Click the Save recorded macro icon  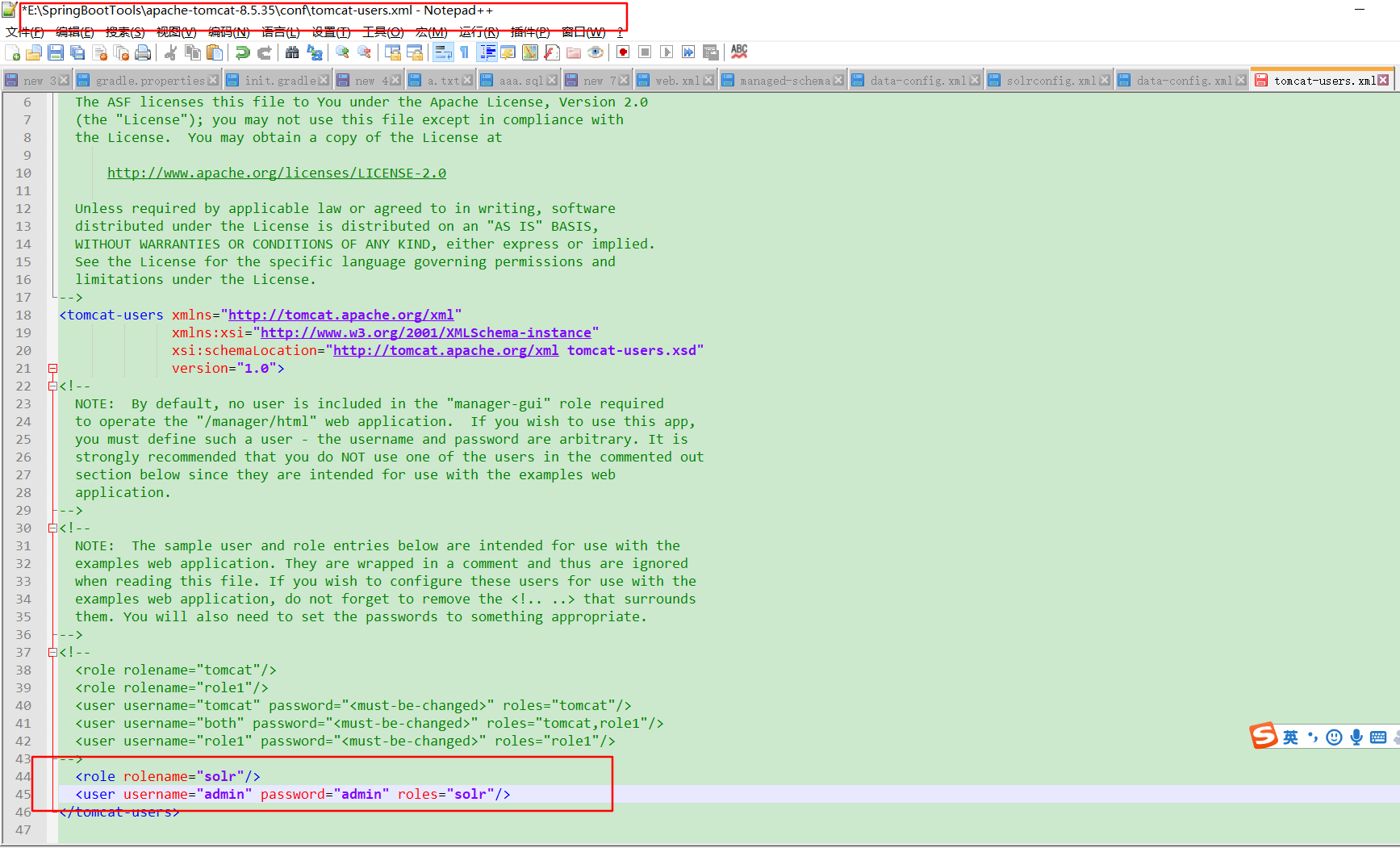[x=711, y=53]
